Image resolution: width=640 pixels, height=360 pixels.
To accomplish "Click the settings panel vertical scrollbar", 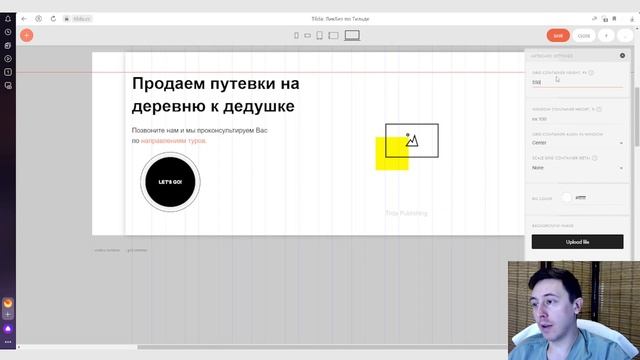I will [x=636, y=116].
